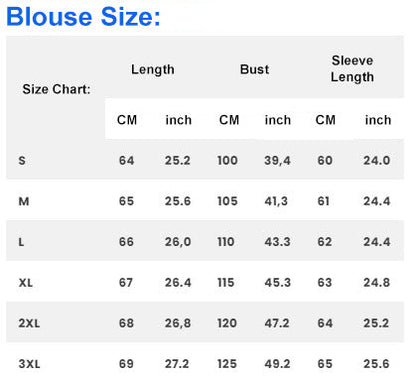The image size is (416, 377).
Task: Click the 100 bust CM value
Action: click(227, 161)
